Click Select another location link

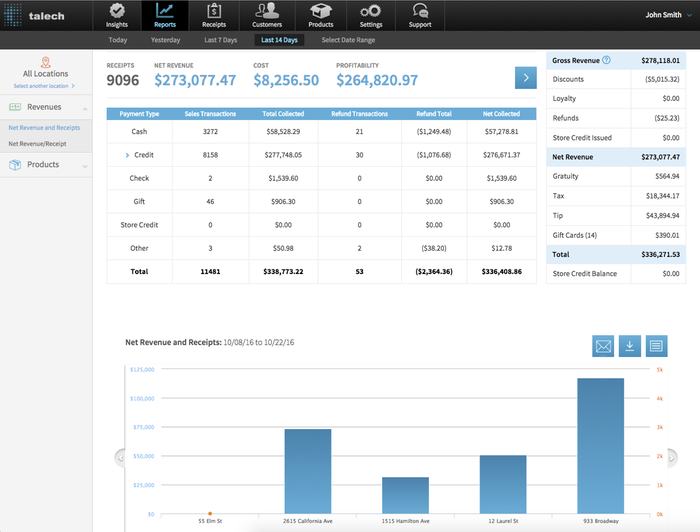pos(44,86)
